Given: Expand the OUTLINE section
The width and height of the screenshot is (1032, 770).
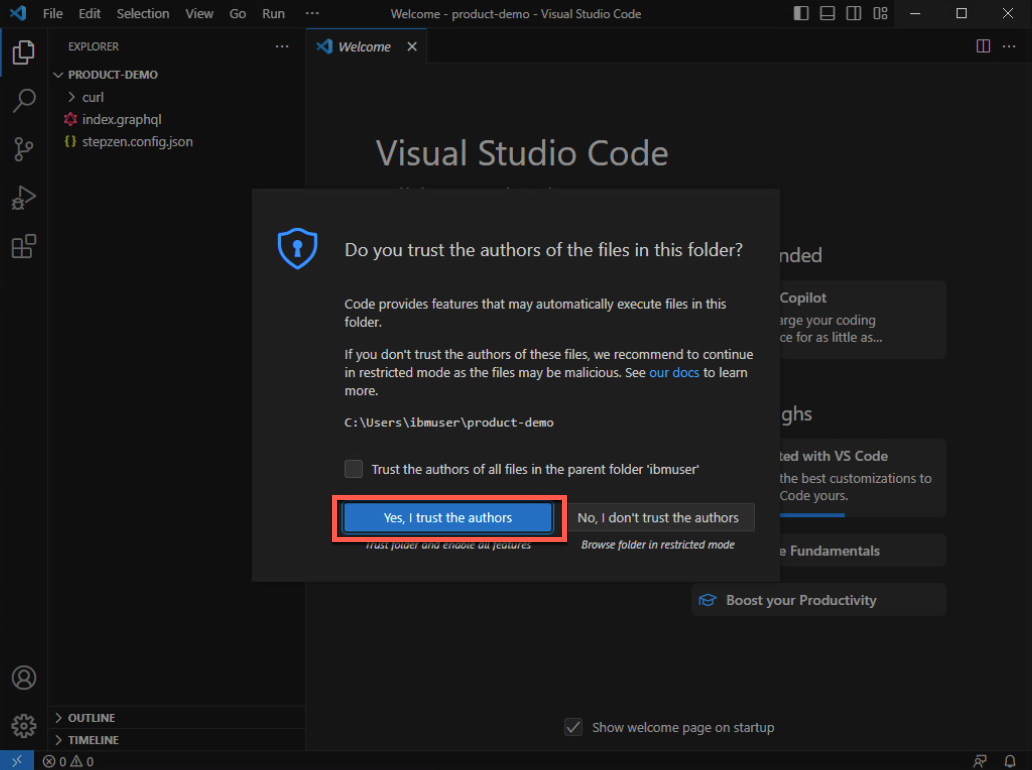Looking at the screenshot, I should pyautogui.click(x=90, y=718).
